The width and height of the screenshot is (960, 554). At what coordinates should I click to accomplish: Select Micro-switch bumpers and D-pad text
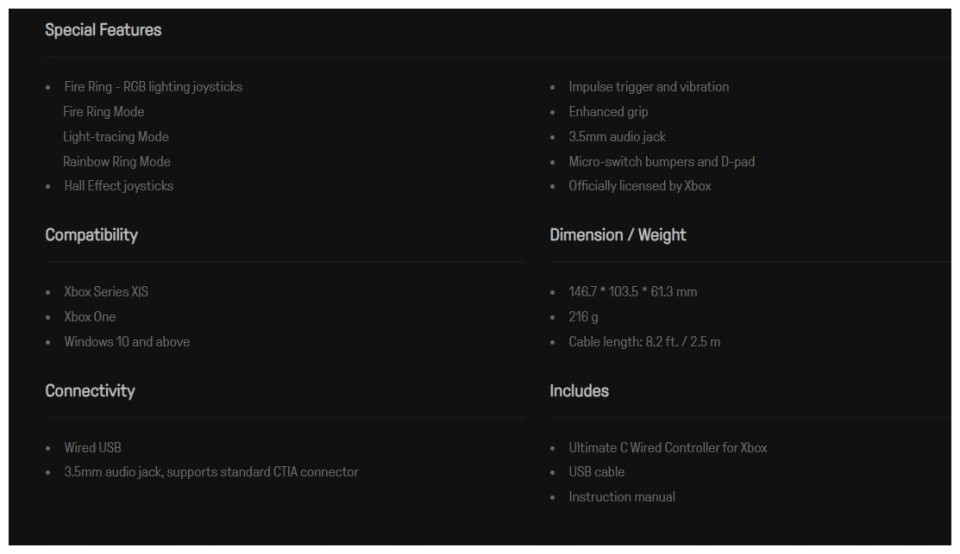click(x=662, y=162)
